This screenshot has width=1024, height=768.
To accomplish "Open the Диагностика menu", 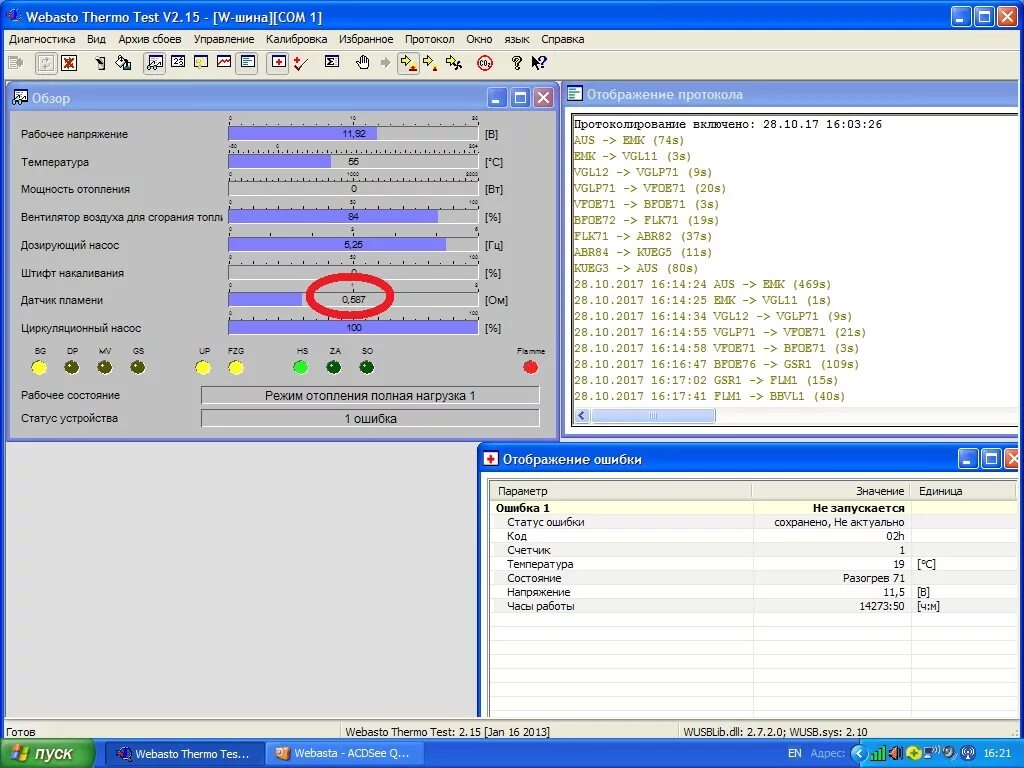I will 42,39.
